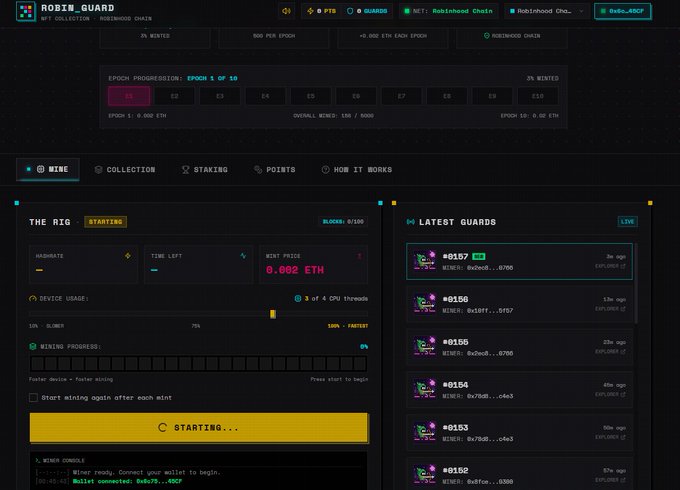Click guard #0156 thumbnail
Viewport: 680px width, 490px height.
coord(425,304)
